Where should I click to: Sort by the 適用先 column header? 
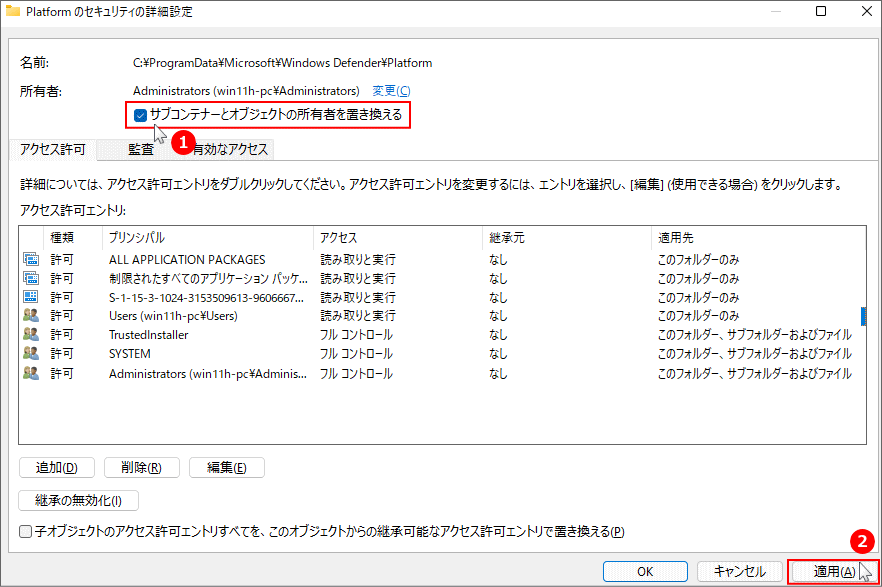pos(758,238)
